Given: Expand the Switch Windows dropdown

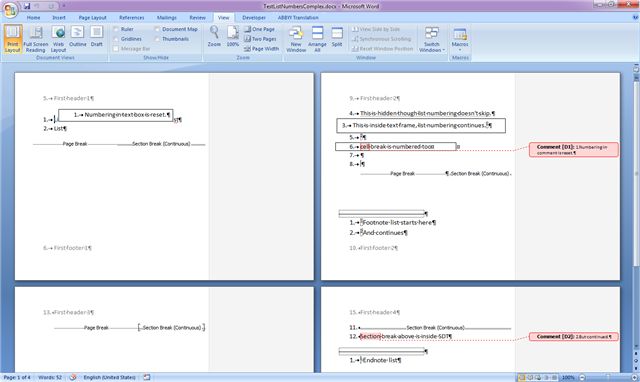Looking at the screenshot, I should click(431, 39).
